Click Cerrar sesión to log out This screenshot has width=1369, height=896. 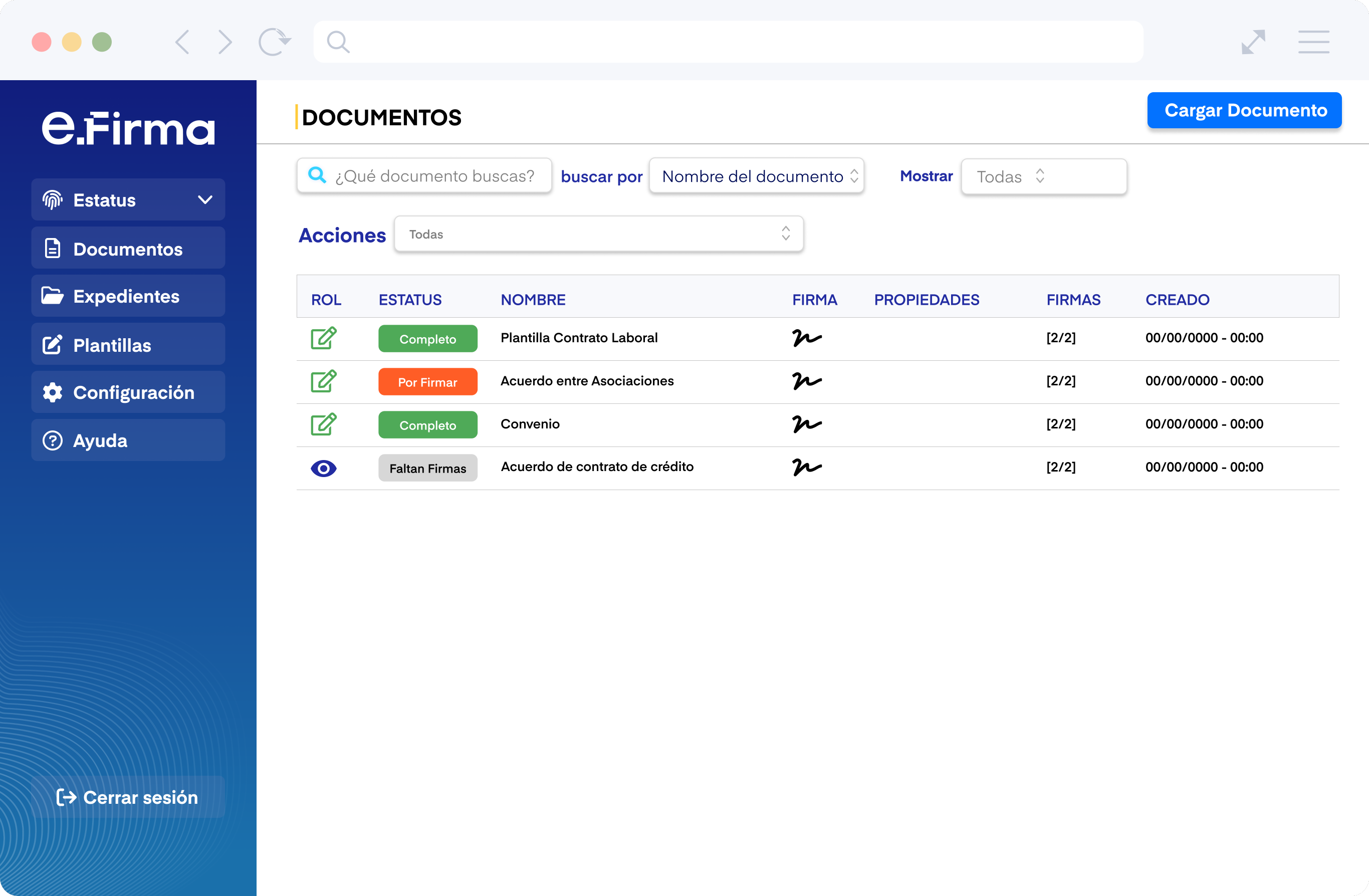coord(128,797)
